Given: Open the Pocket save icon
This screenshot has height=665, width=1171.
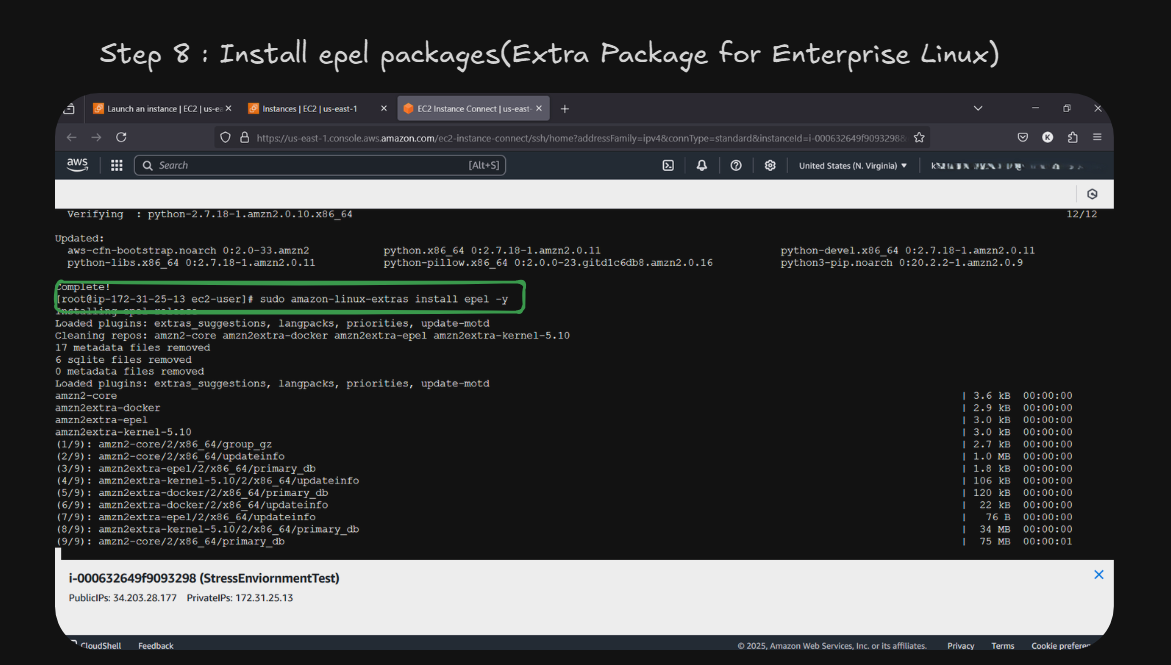Looking at the screenshot, I should point(1022,137).
